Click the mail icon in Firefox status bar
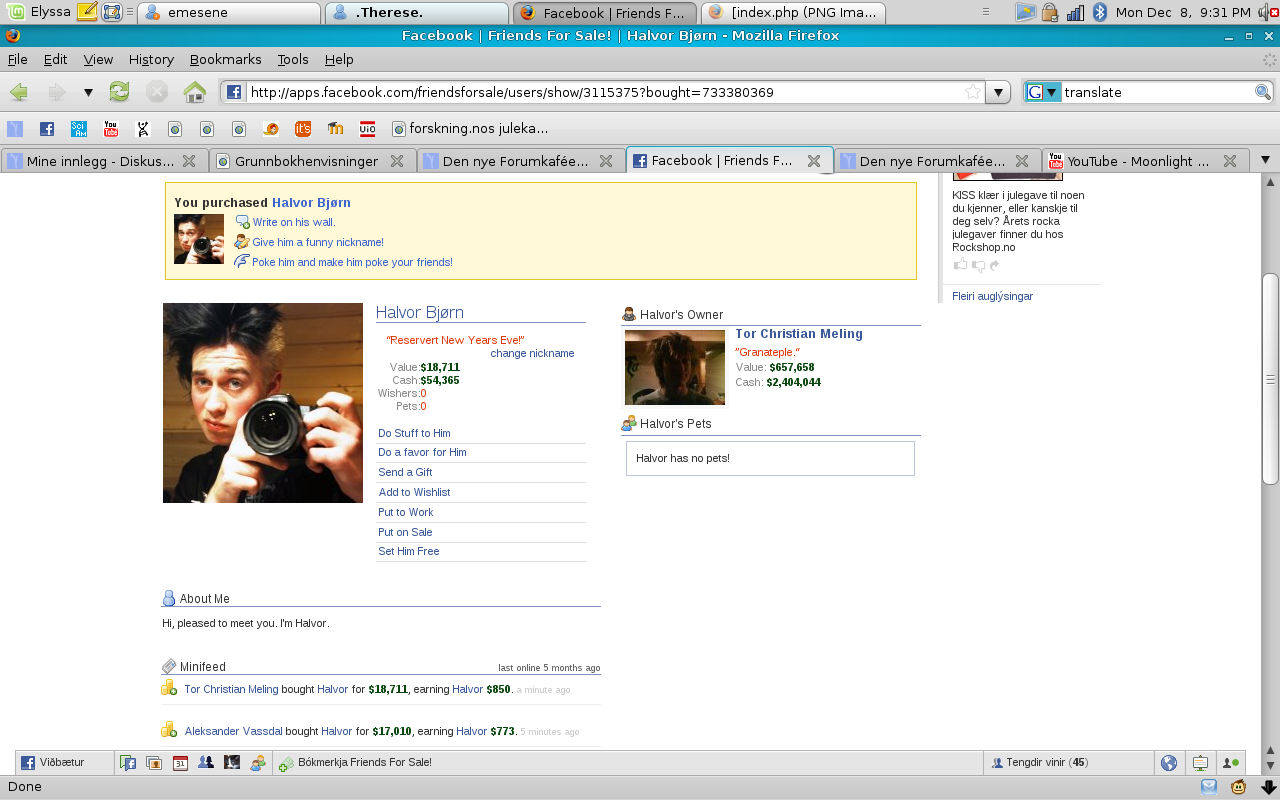1280x800 pixels. [1209, 786]
